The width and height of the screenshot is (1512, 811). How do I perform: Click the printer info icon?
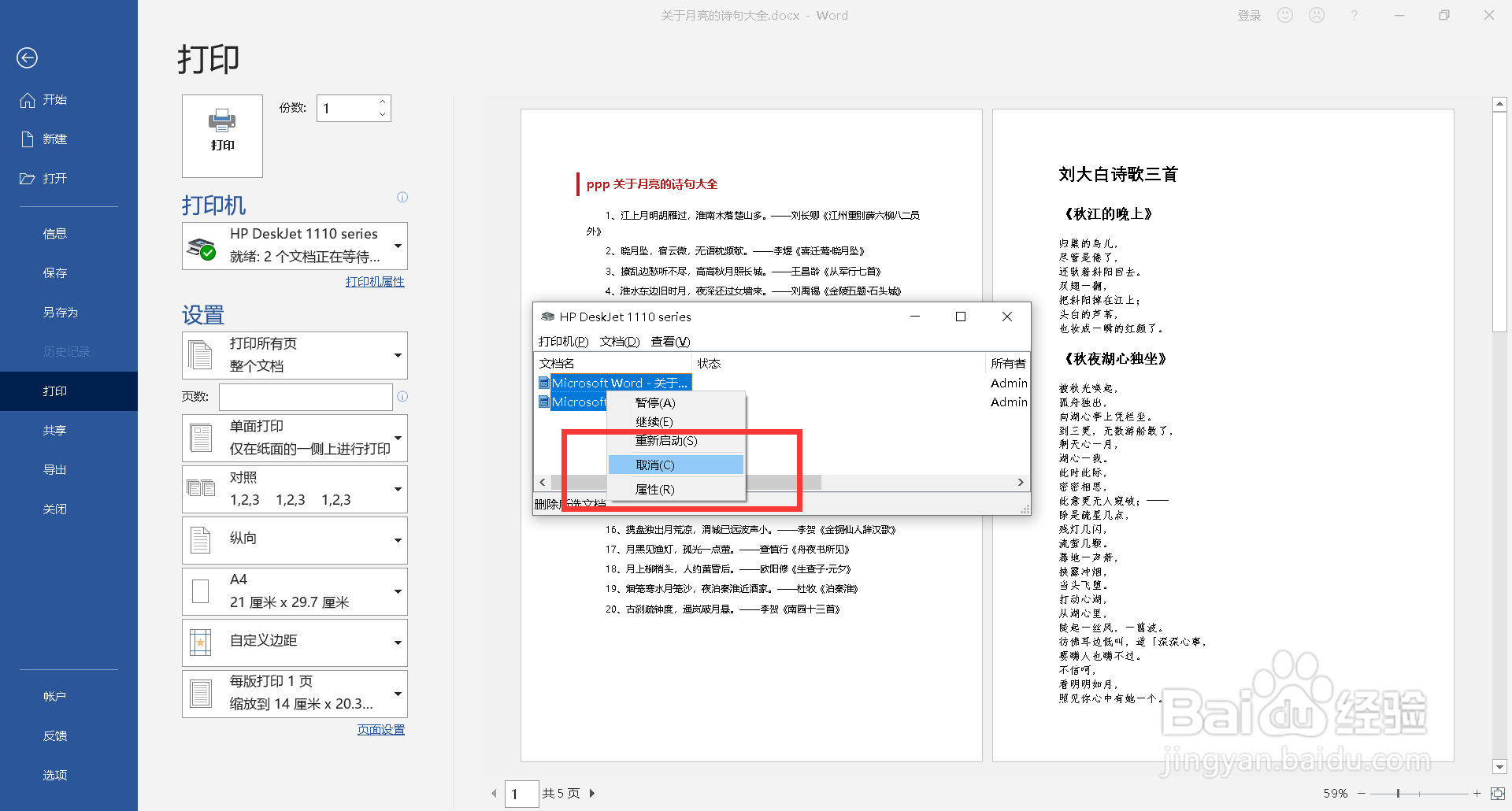pos(402,198)
